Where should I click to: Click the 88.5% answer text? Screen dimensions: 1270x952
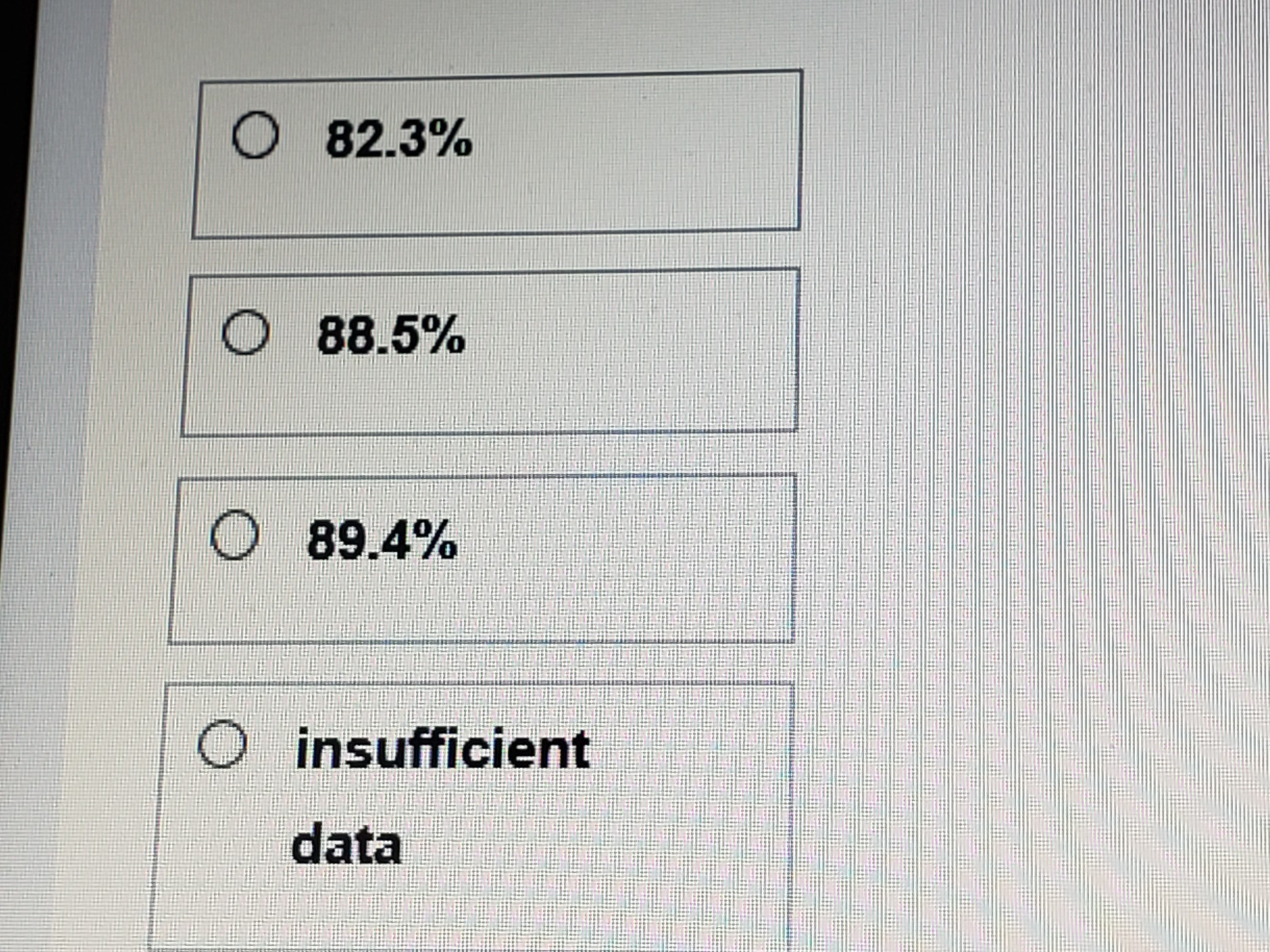point(391,336)
